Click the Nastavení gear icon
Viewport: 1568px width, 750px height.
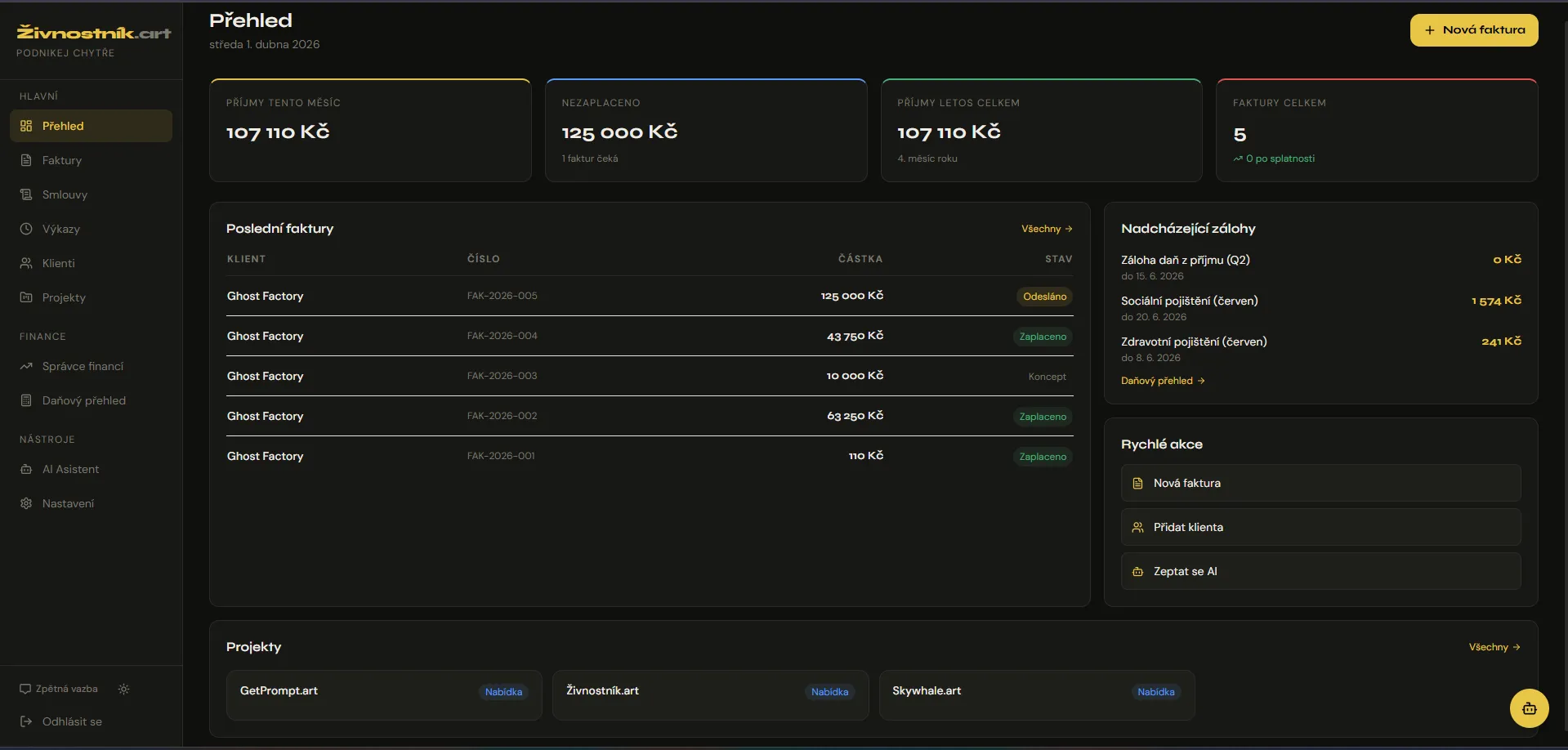click(x=26, y=503)
